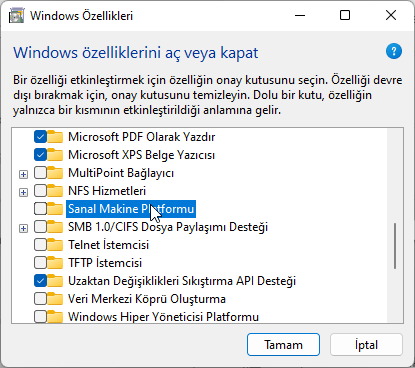Uncheck Microsoft PDF Olarak Yazdır checkbox
This screenshot has width=415, height=368.
pyautogui.click(x=40, y=137)
